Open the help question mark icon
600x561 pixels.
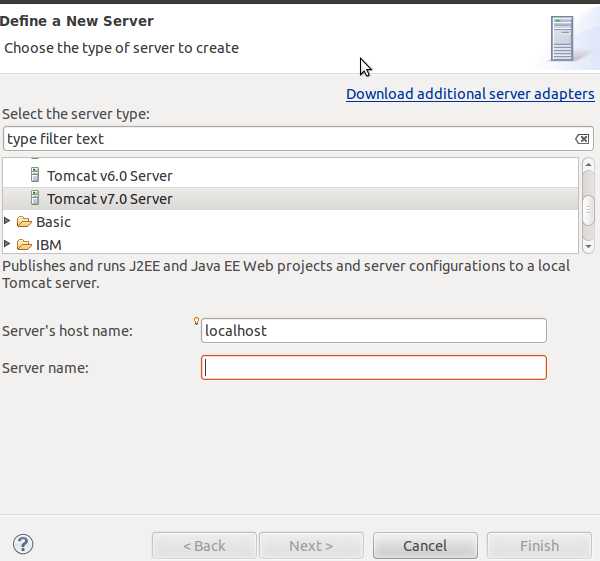23,544
